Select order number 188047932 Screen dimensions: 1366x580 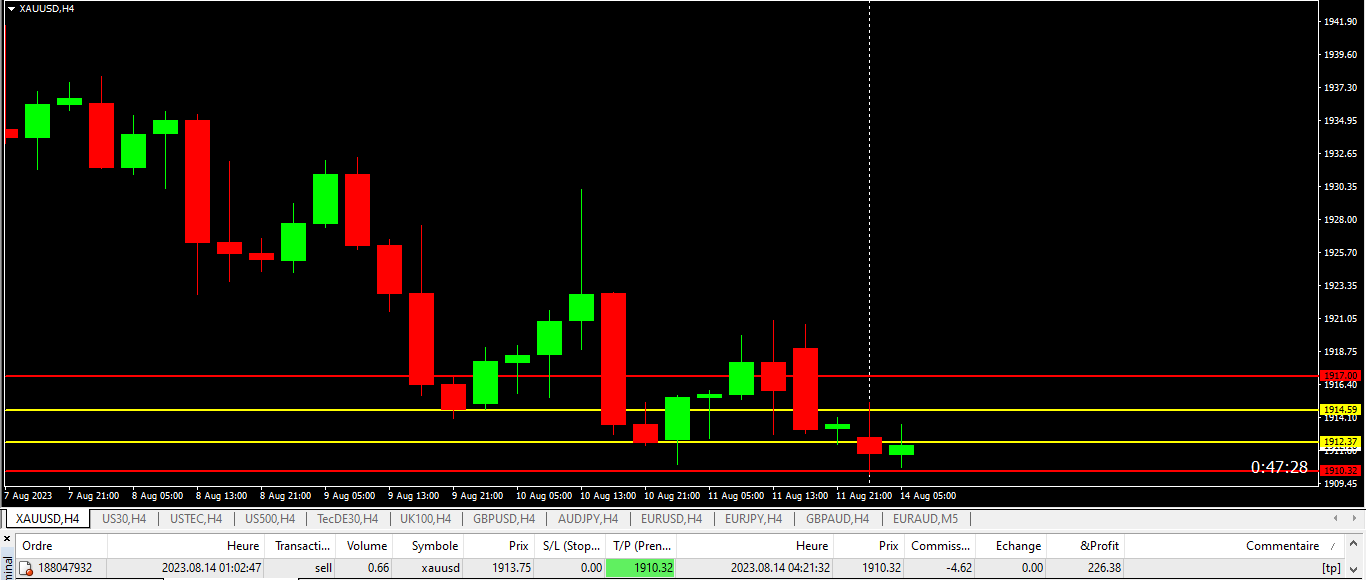coord(65,568)
